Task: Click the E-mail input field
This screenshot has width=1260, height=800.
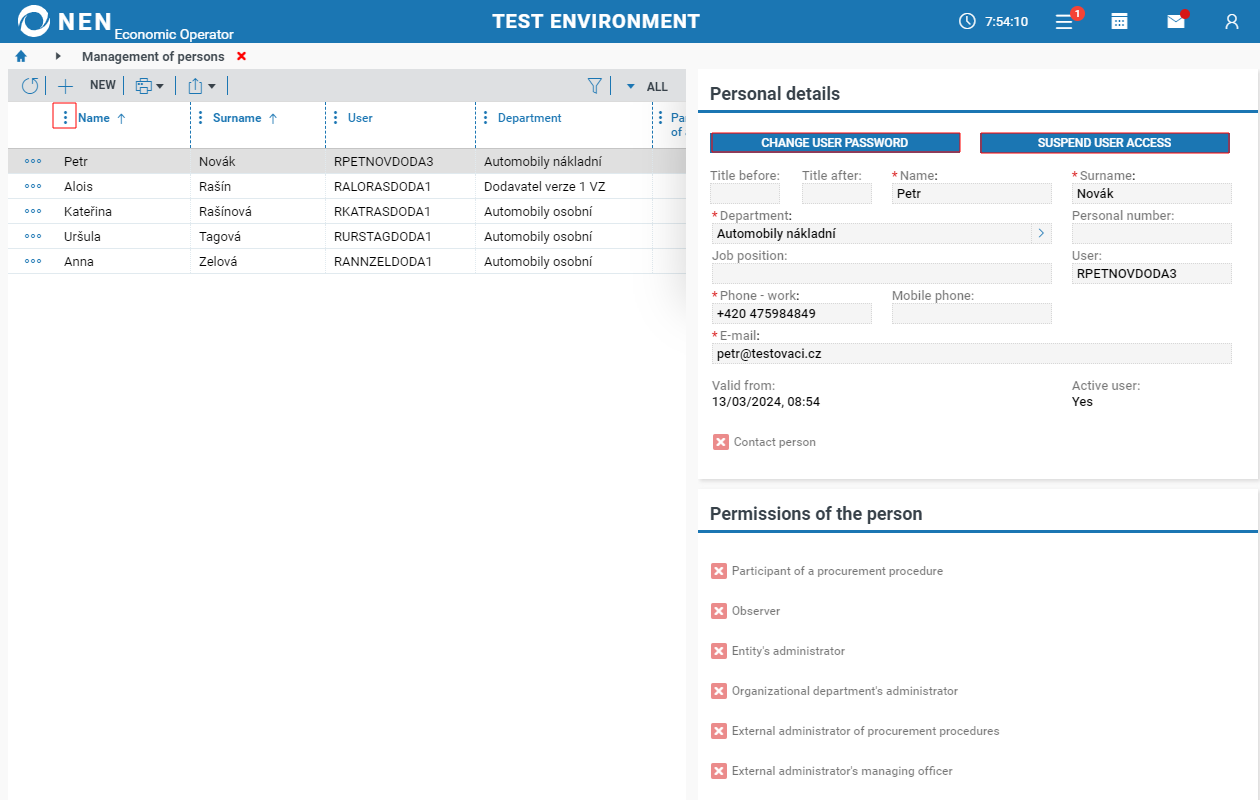Action: 970,354
